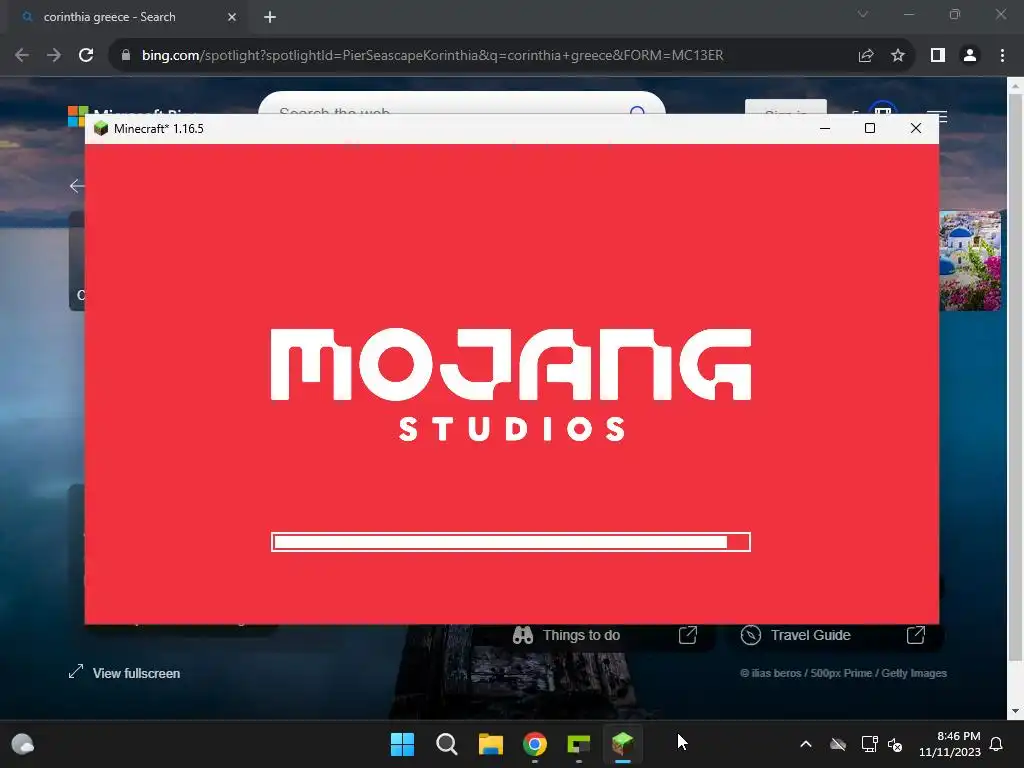Open the clock showing 8:46 PM
The width and height of the screenshot is (1024, 768).
(x=950, y=744)
